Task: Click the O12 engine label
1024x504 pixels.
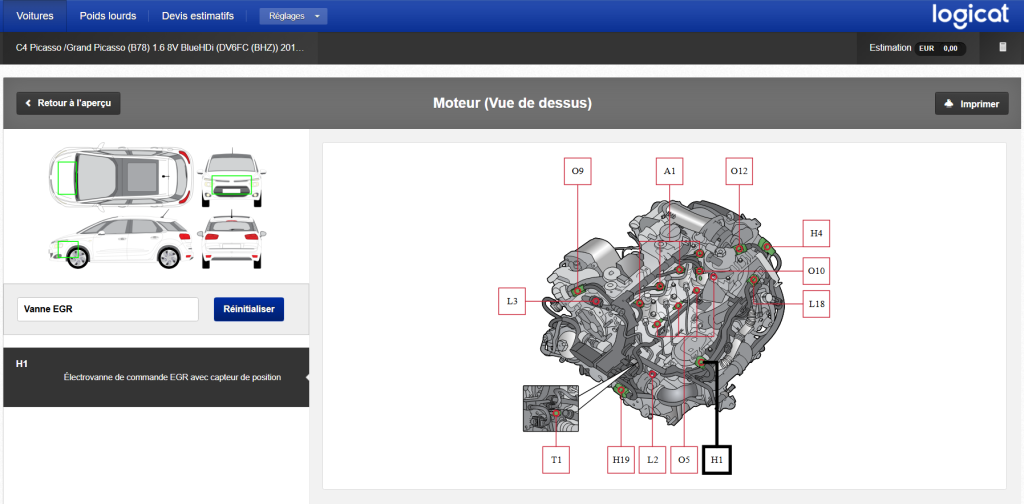Action: tap(738, 172)
